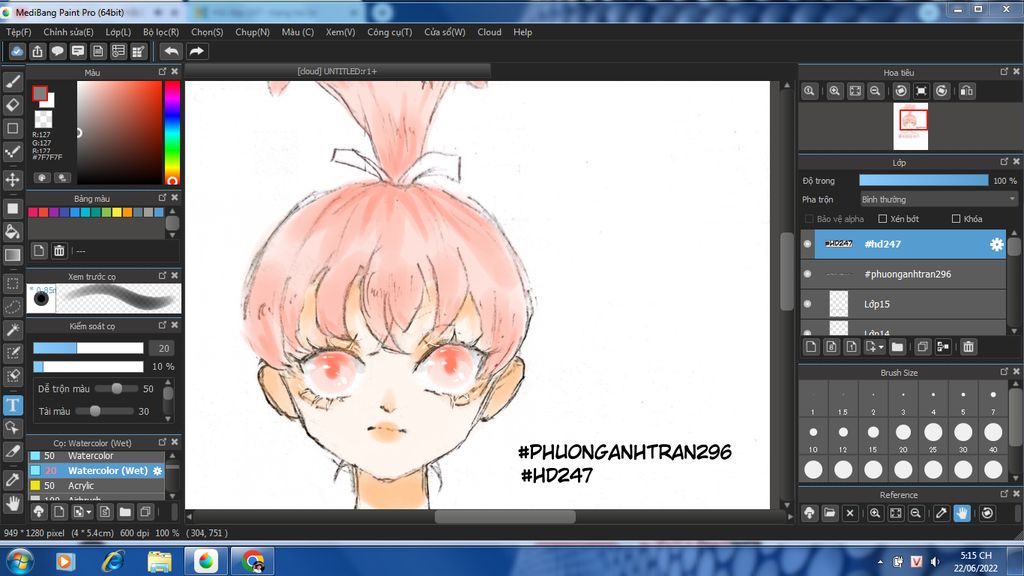This screenshot has height=576, width=1024.
Task: Select the rectangular Selection tool
Action: [x=12, y=283]
